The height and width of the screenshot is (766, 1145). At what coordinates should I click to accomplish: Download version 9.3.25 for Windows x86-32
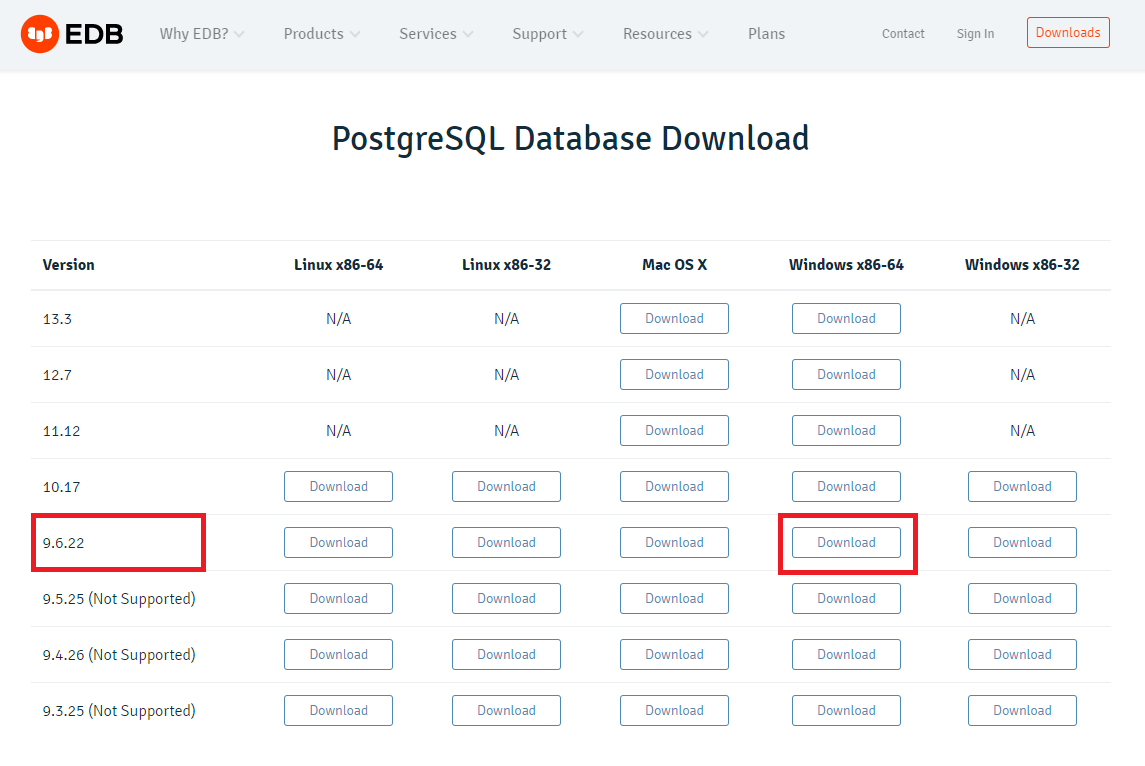(1022, 711)
